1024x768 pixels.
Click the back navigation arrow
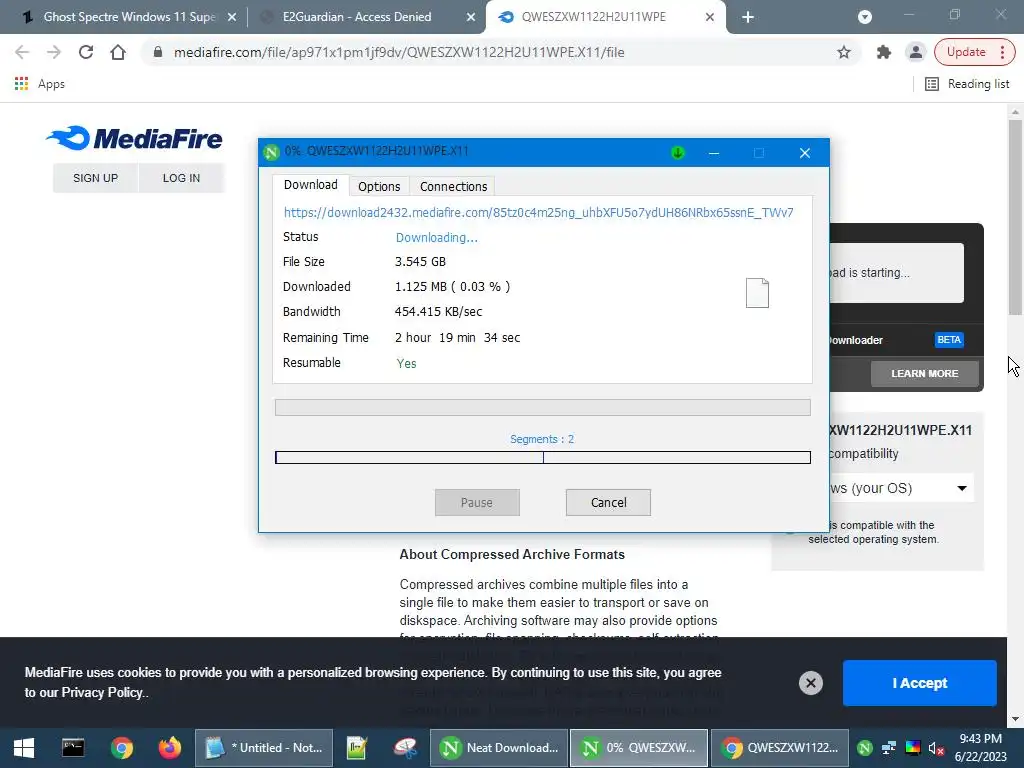[22, 52]
